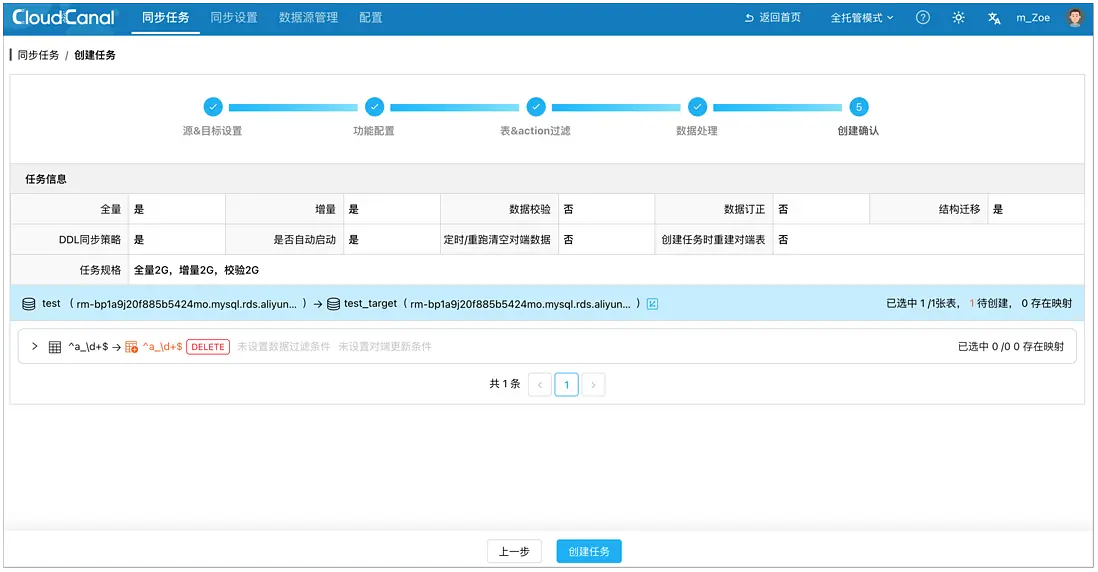
Task: Click the 任务规格 label
Action: tap(100, 270)
